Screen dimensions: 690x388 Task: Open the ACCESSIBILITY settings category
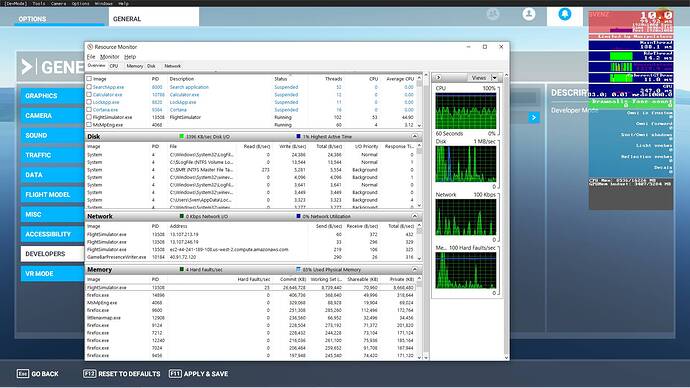pyautogui.click(x=52, y=234)
